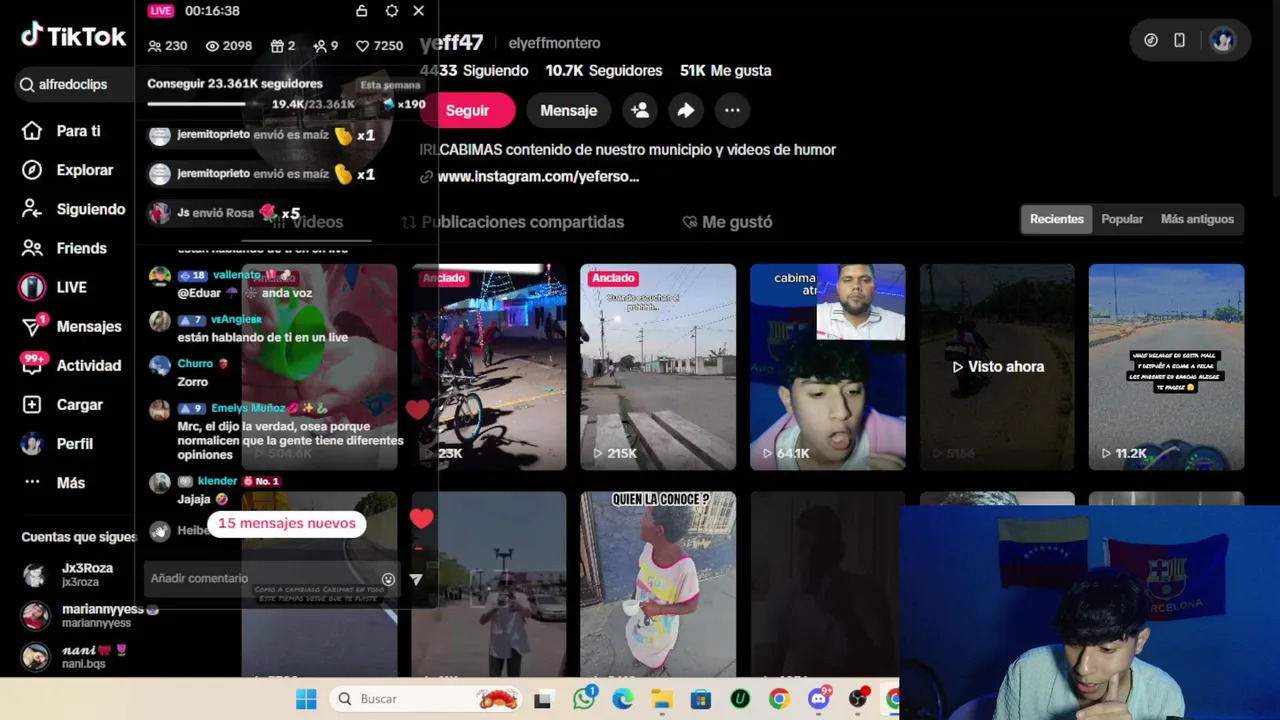Open followed account nani.bqs
Image resolution: width=1280 pixels, height=720 pixels.
[x=75, y=657]
